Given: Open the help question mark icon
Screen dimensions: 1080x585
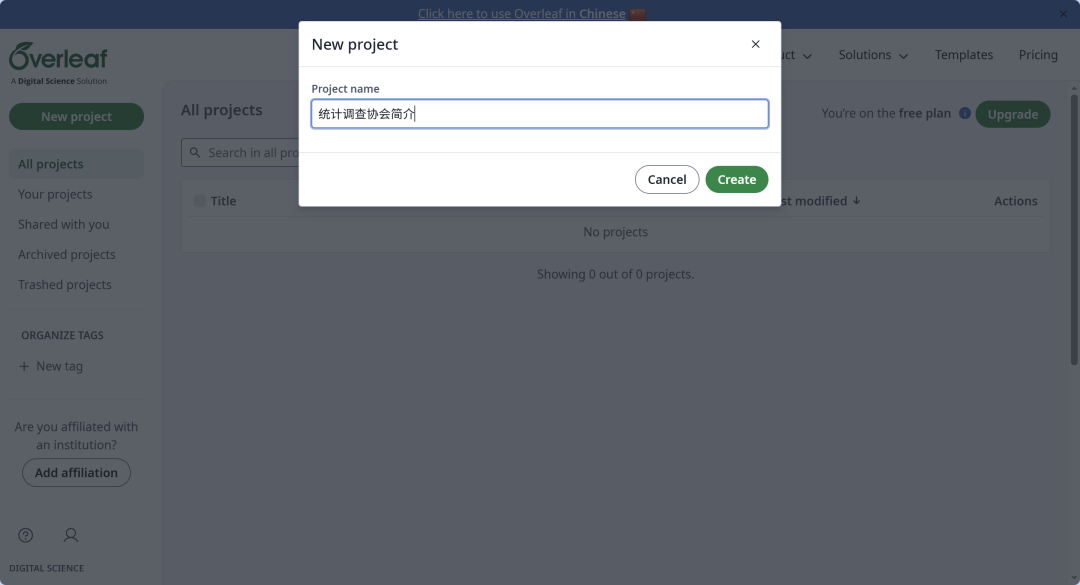Looking at the screenshot, I should pos(25,535).
